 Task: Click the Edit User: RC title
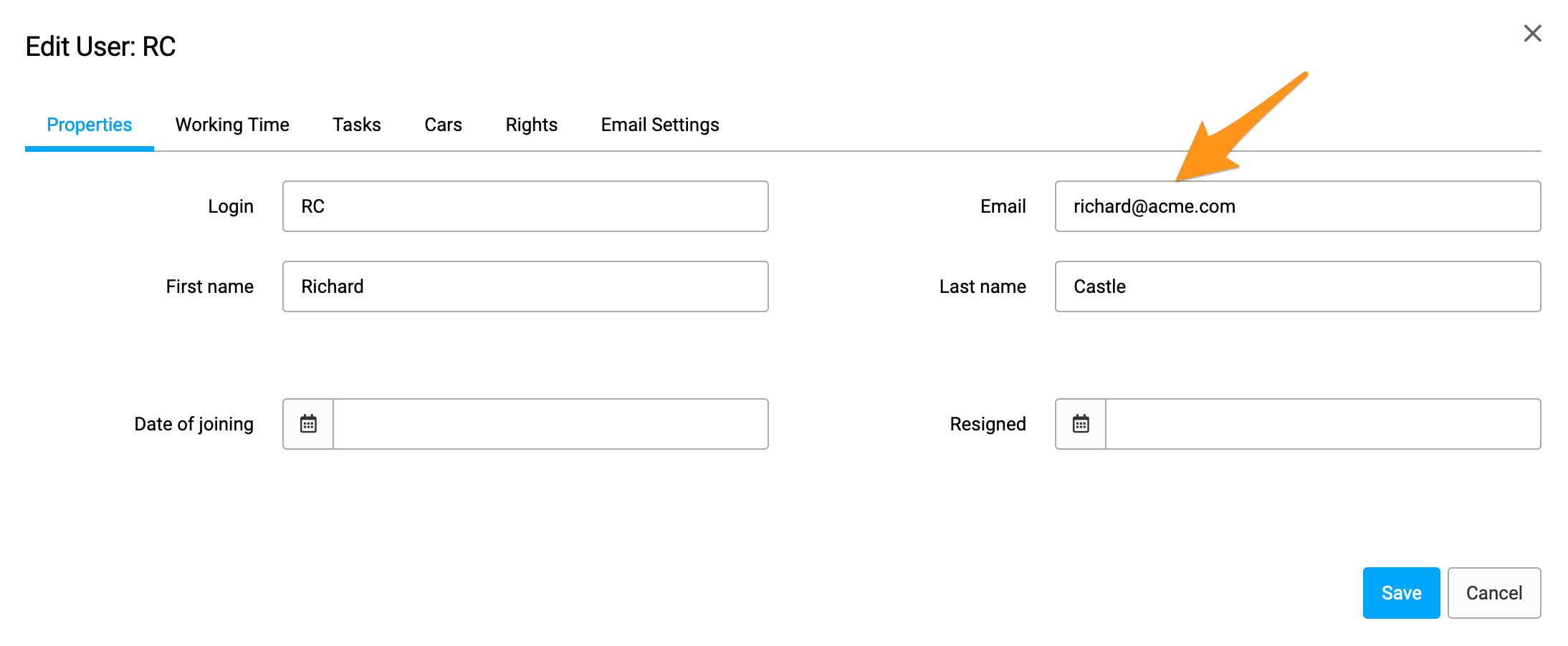100,47
